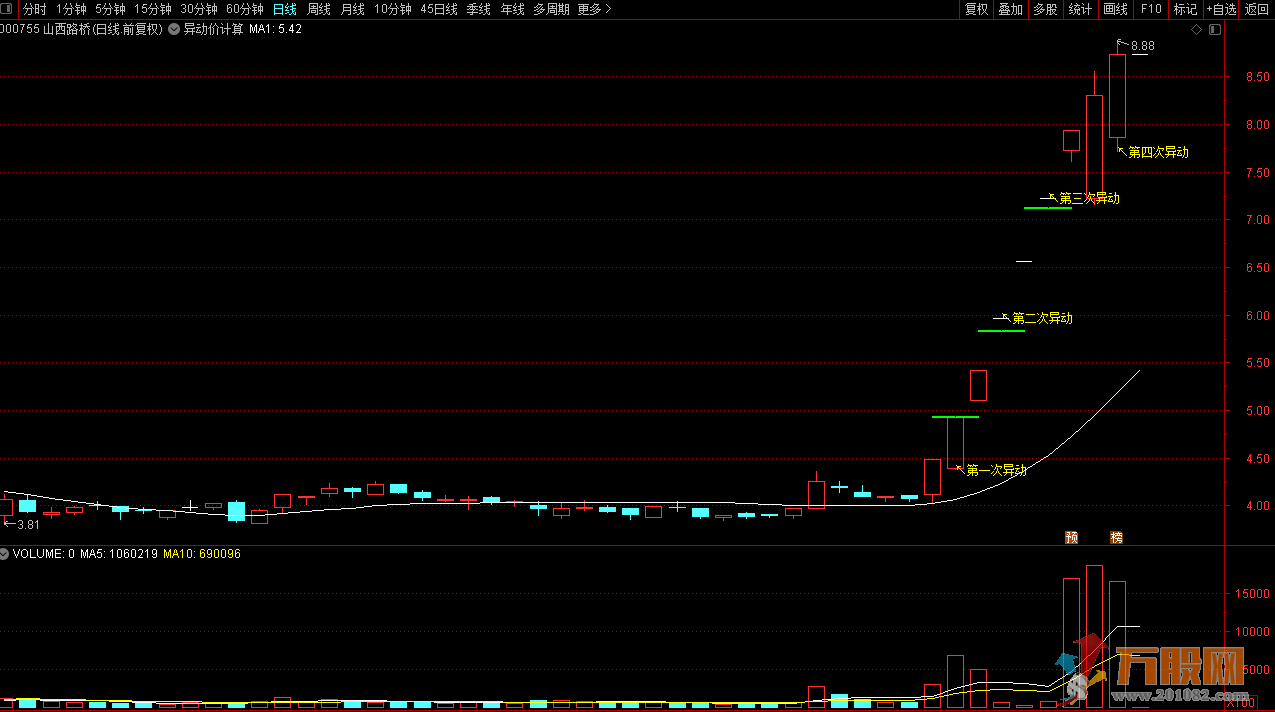Open the 统计 statistics button

(x=1080, y=9)
